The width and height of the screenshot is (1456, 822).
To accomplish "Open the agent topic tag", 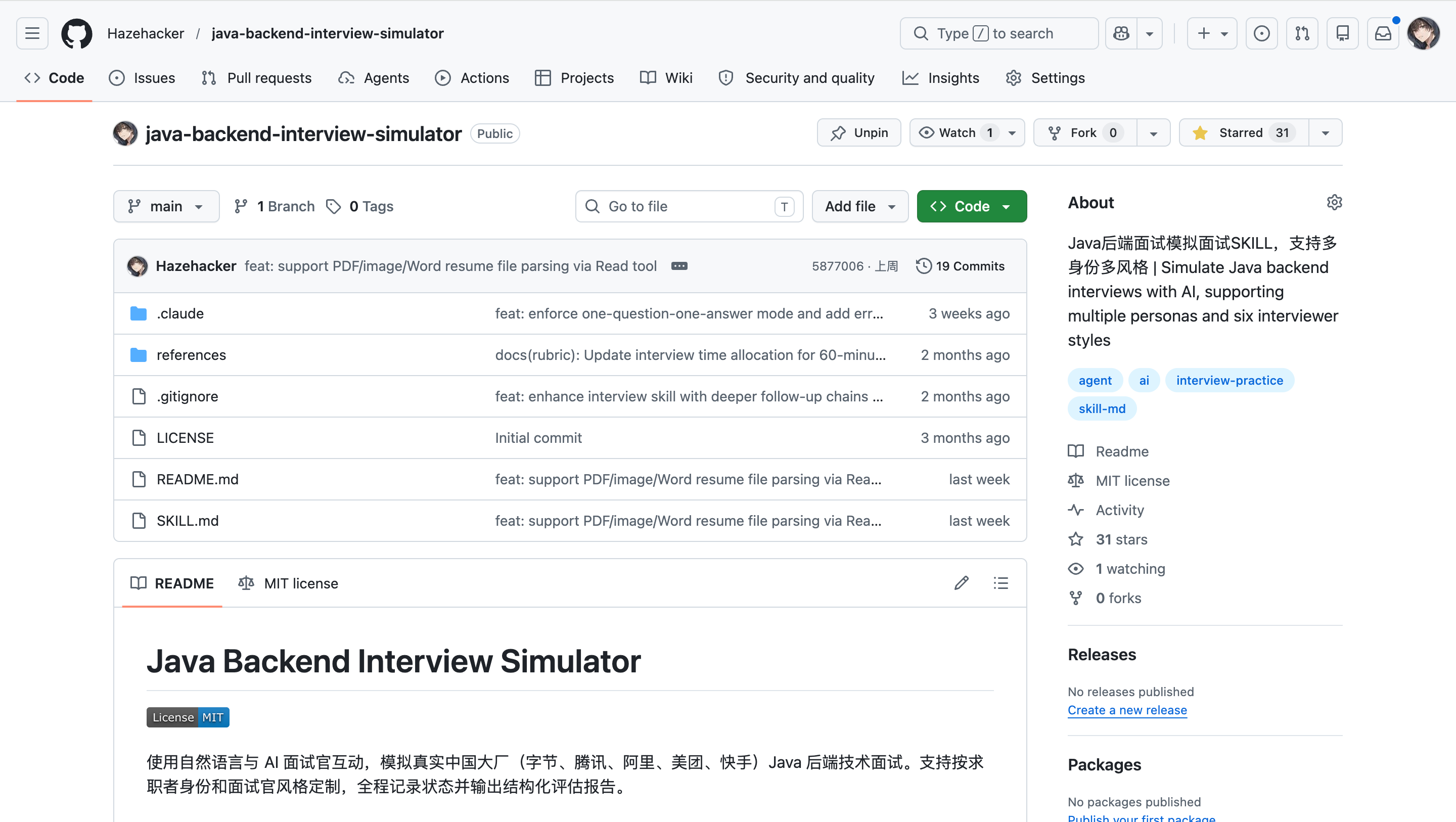I will tap(1095, 381).
